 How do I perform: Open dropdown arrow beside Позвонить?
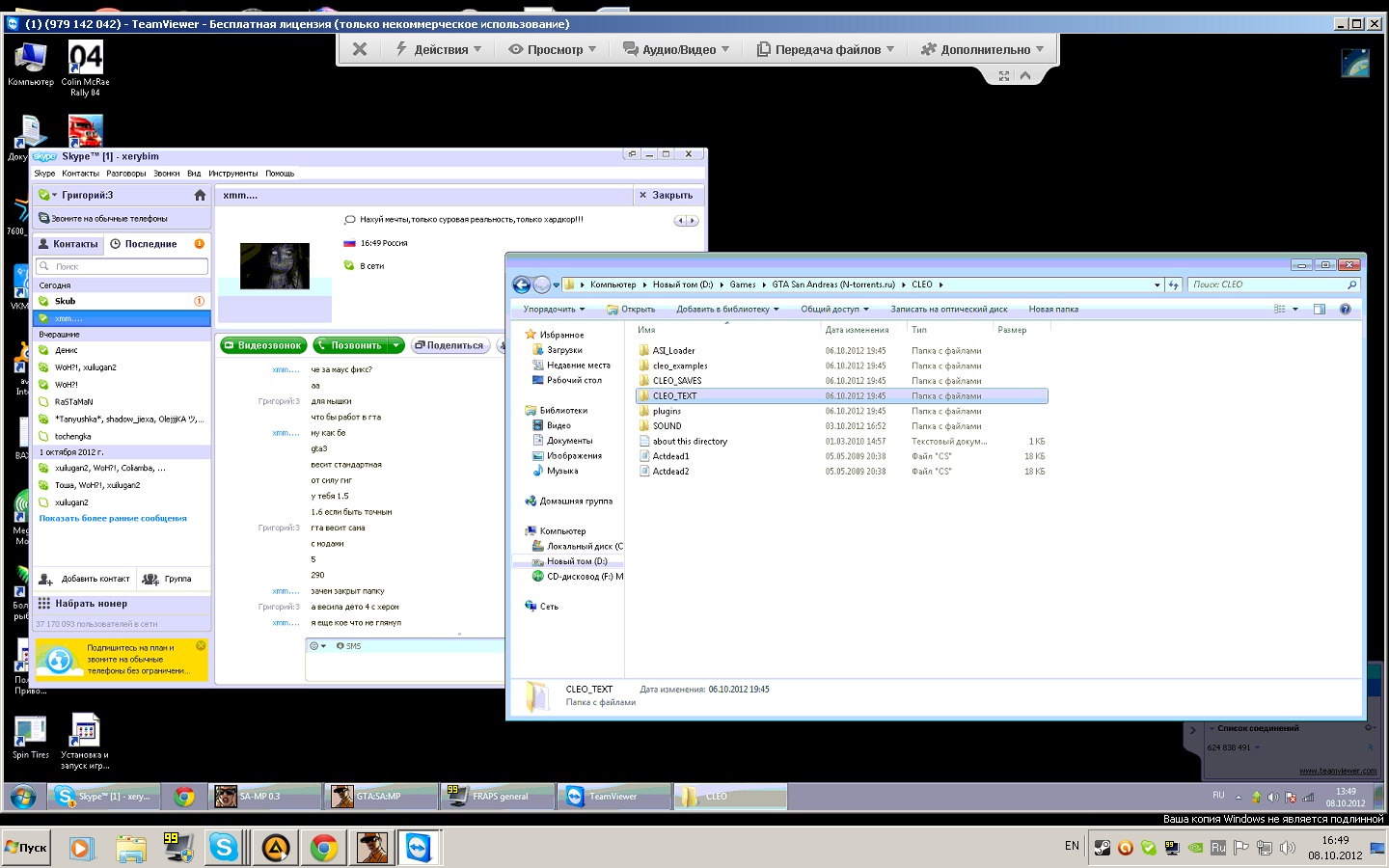click(x=396, y=345)
